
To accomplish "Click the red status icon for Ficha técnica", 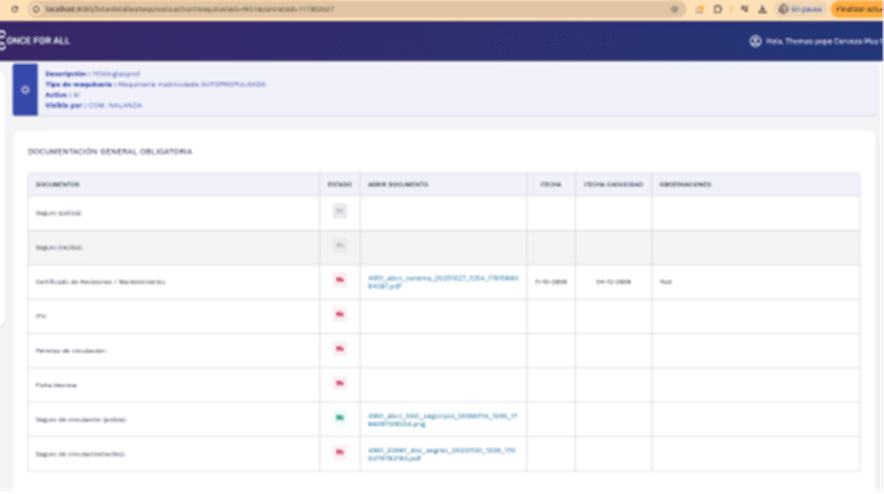I will 340,383.
